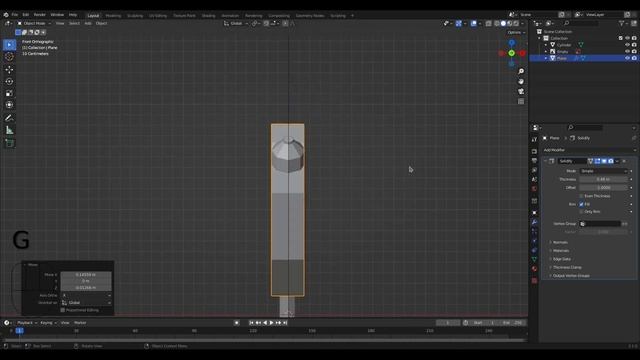Expand the Materials subpanel
The height and width of the screenshot is (360, 640).
[x=560, y=251]
